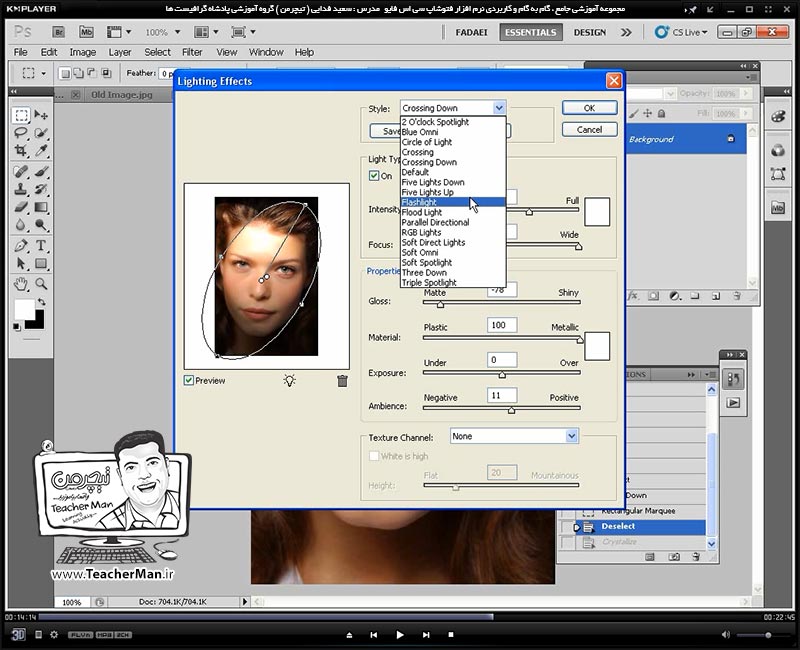Select the Path Selection tool

[x=21, y=263]
